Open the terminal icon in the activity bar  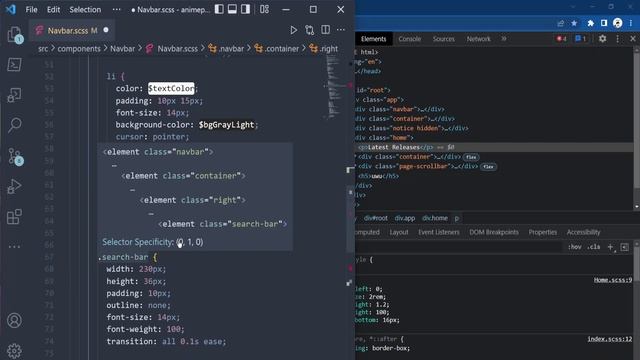14,64
